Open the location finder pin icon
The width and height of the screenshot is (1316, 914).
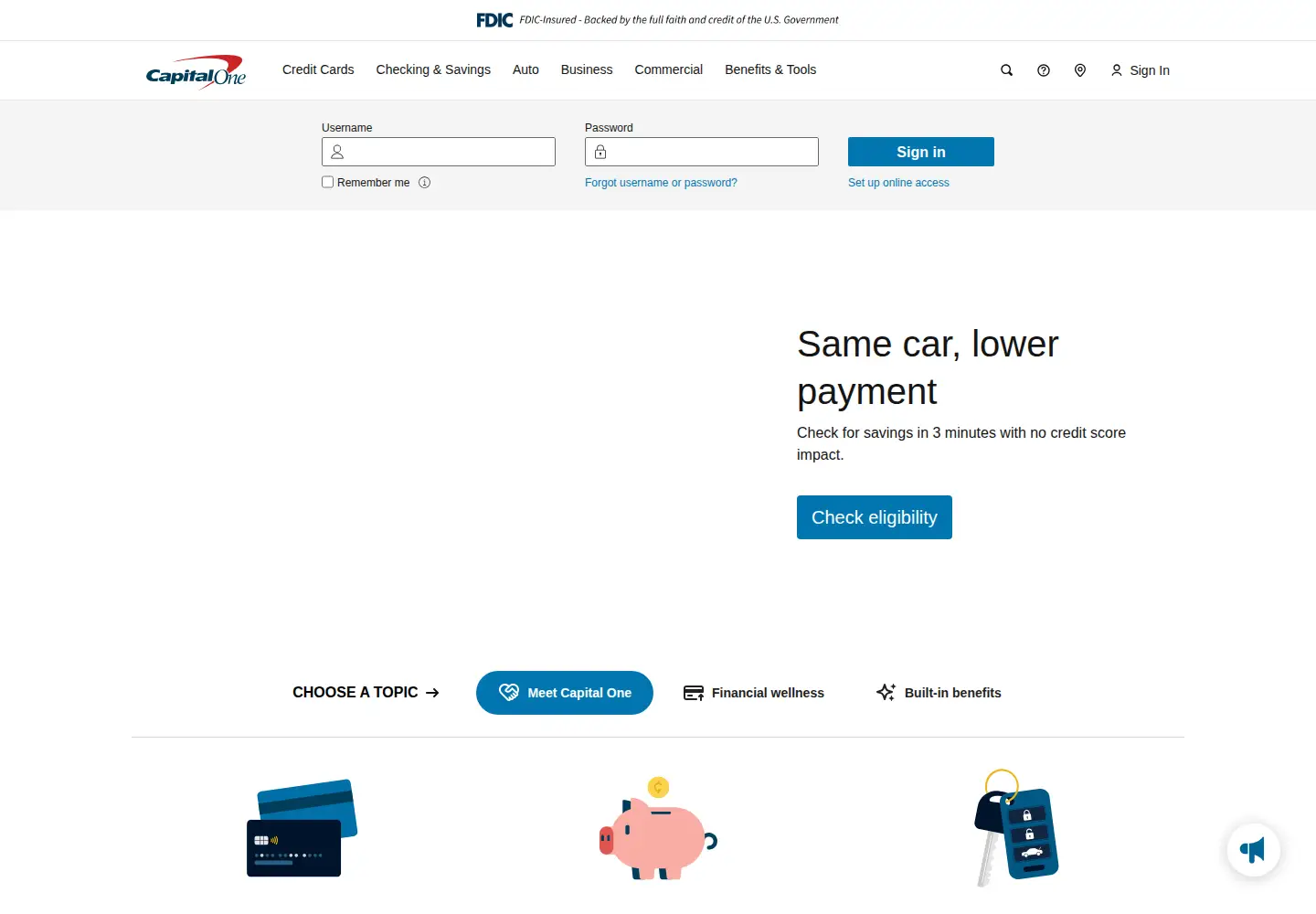click(1079, 70)
